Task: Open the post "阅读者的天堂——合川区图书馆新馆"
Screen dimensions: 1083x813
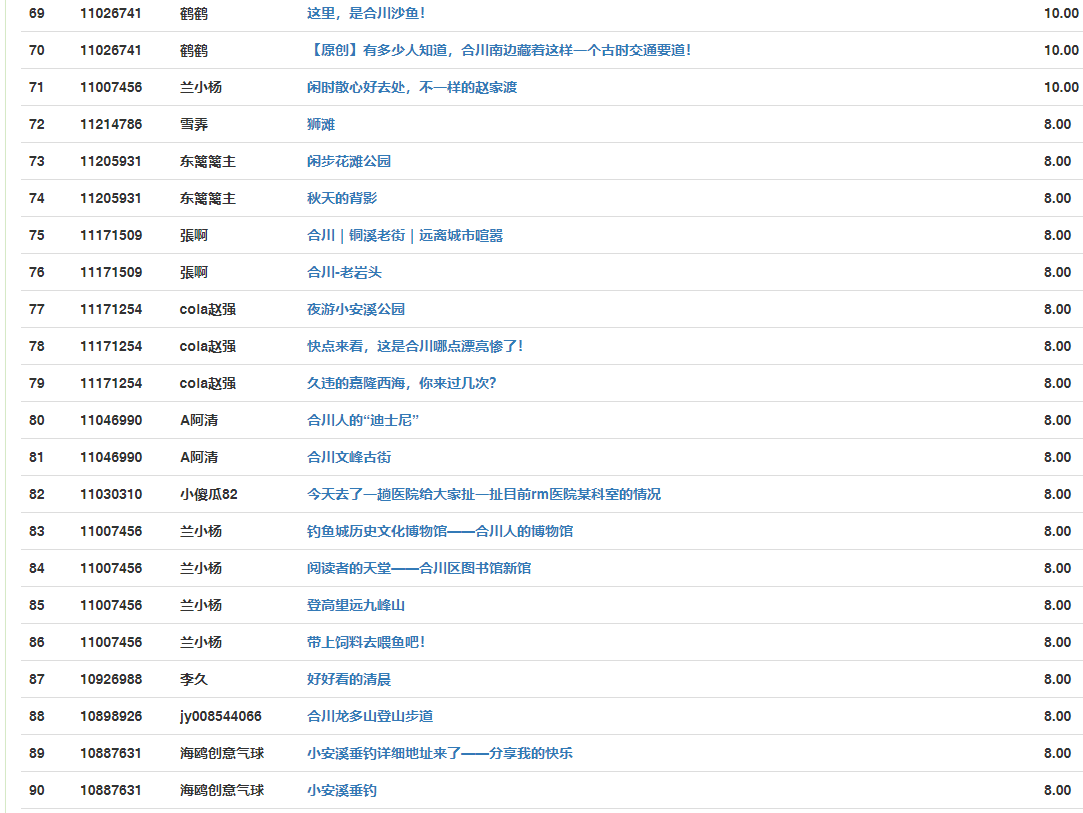Action: (x=418, y=569)
